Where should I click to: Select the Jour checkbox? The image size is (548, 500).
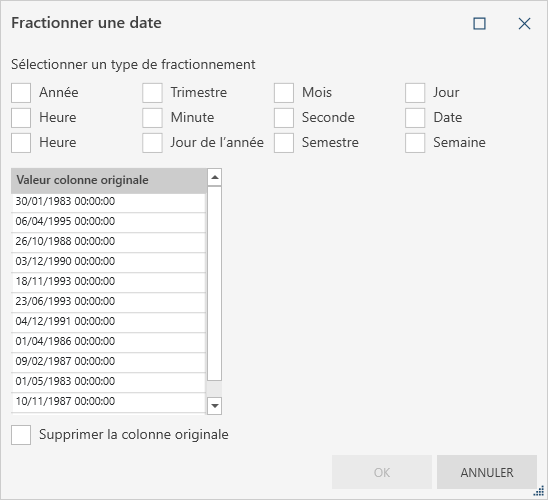click(415, 93)
